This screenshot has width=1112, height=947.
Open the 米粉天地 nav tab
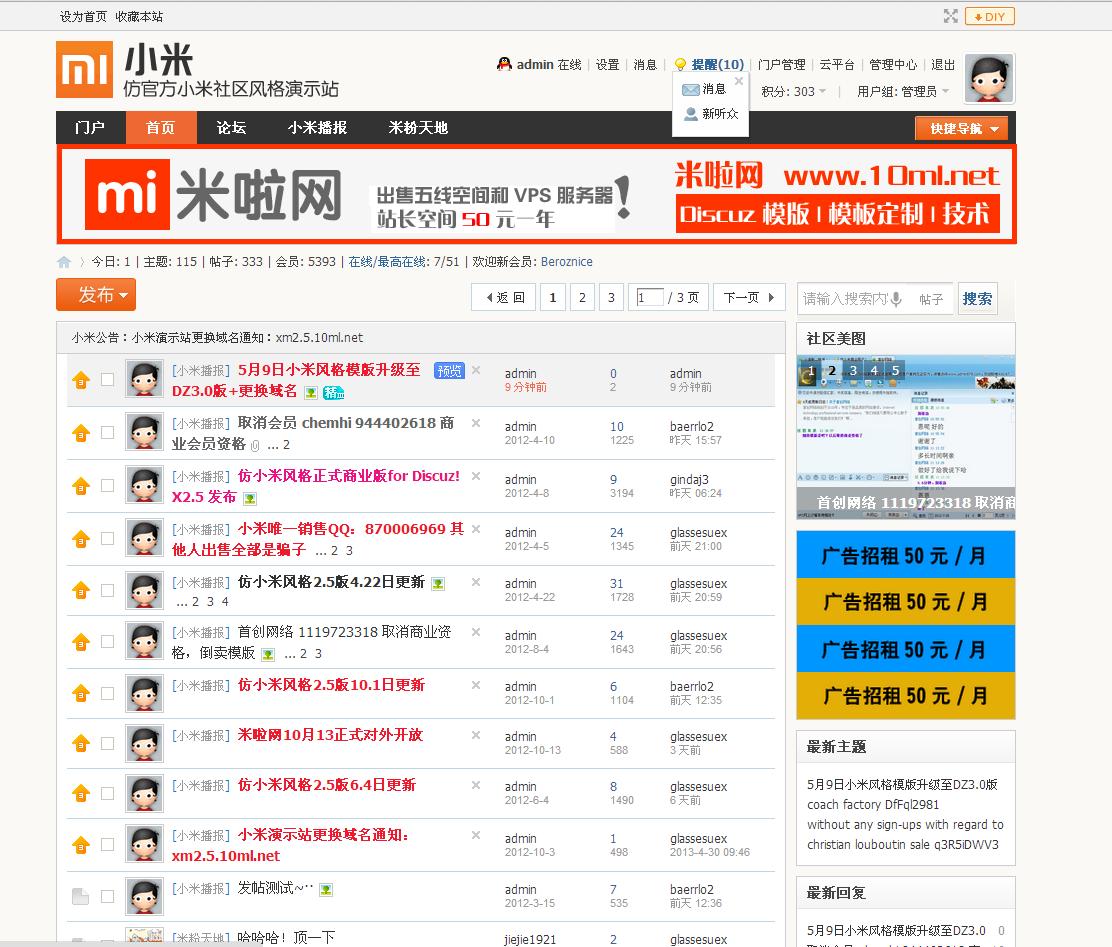418,128
